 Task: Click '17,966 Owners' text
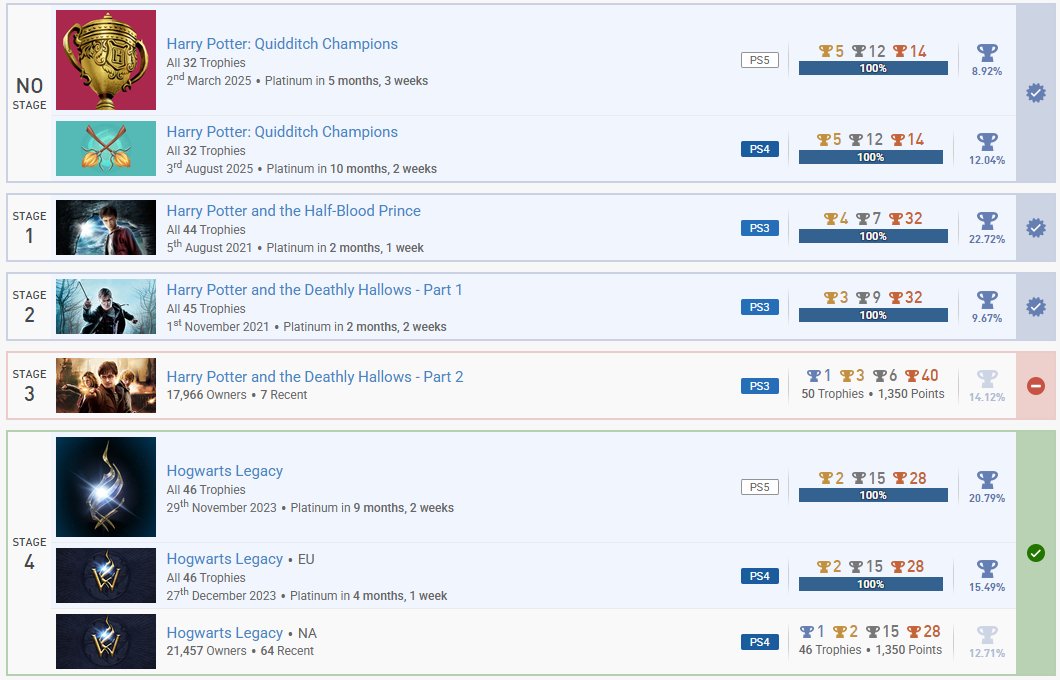[207, 395]
